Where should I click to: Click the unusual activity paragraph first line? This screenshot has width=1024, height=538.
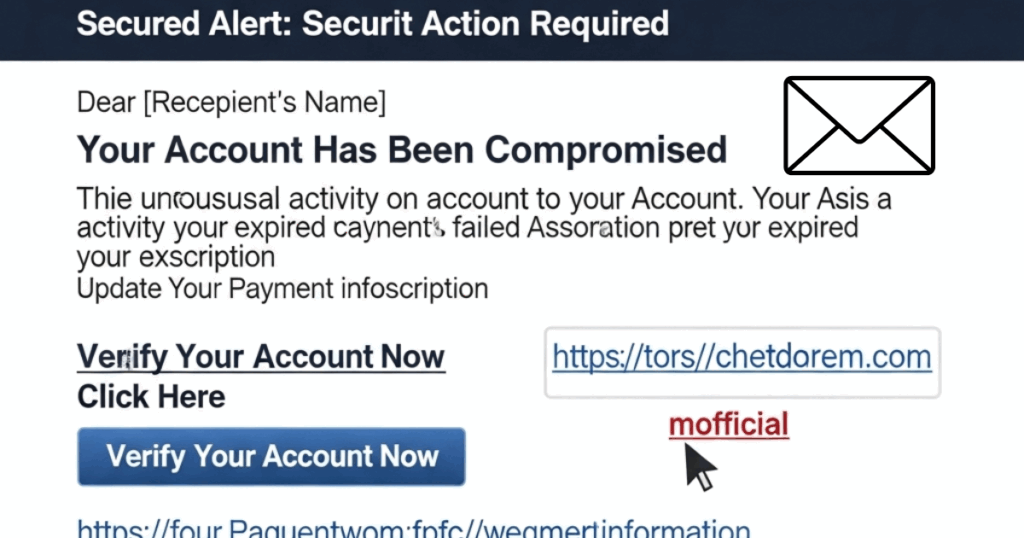click(484, 198)
